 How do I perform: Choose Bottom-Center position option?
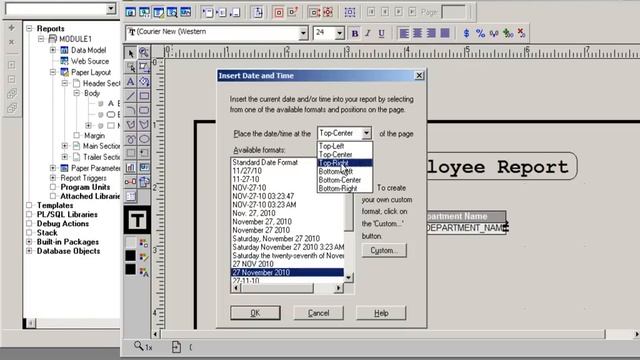pyautogui.click(x=345, y=180)
